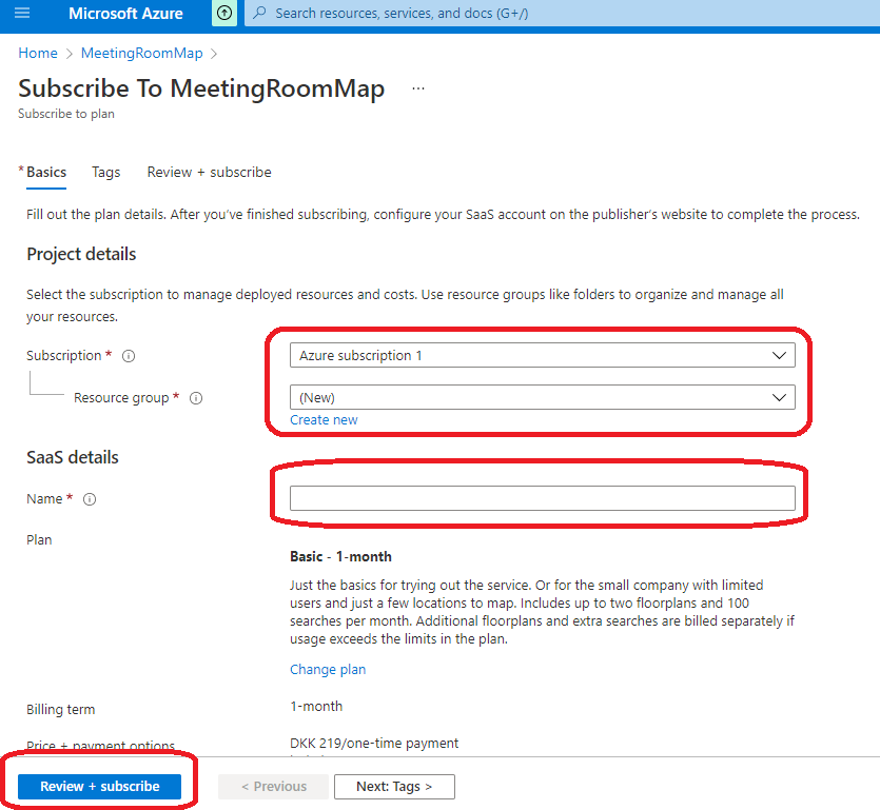Focus the SaaS Name input field
This screenshot has width=880, height=810.
pos(542,498)
